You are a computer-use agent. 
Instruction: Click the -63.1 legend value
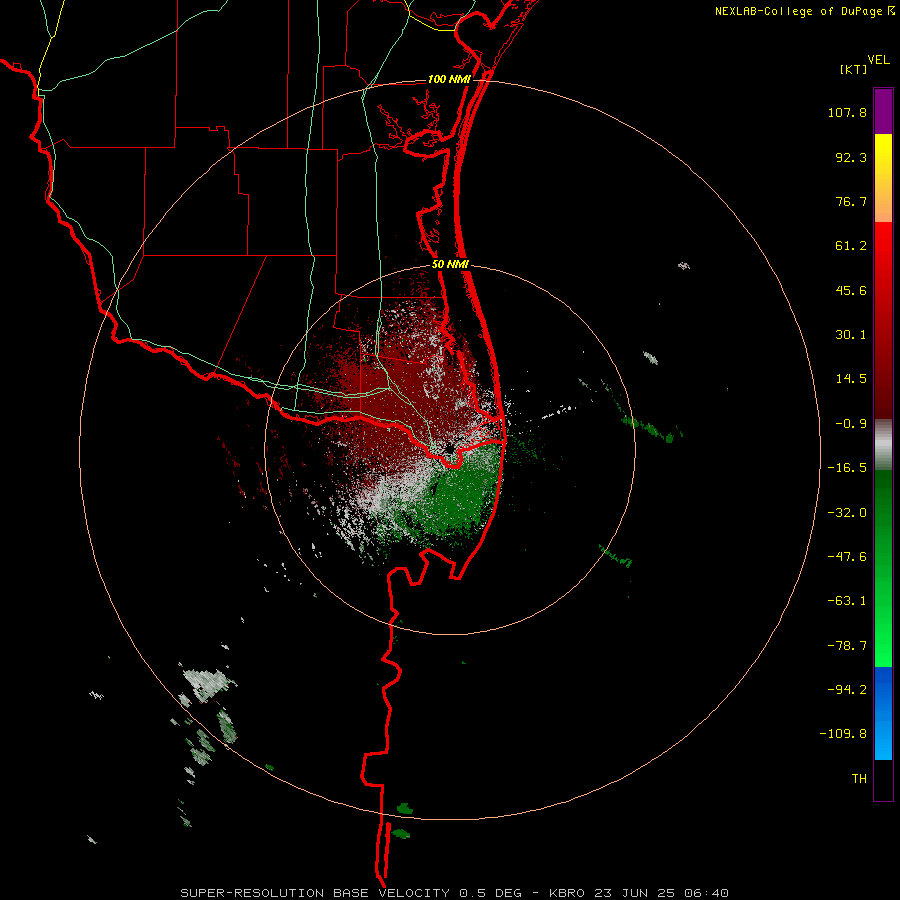click(847, 601)
